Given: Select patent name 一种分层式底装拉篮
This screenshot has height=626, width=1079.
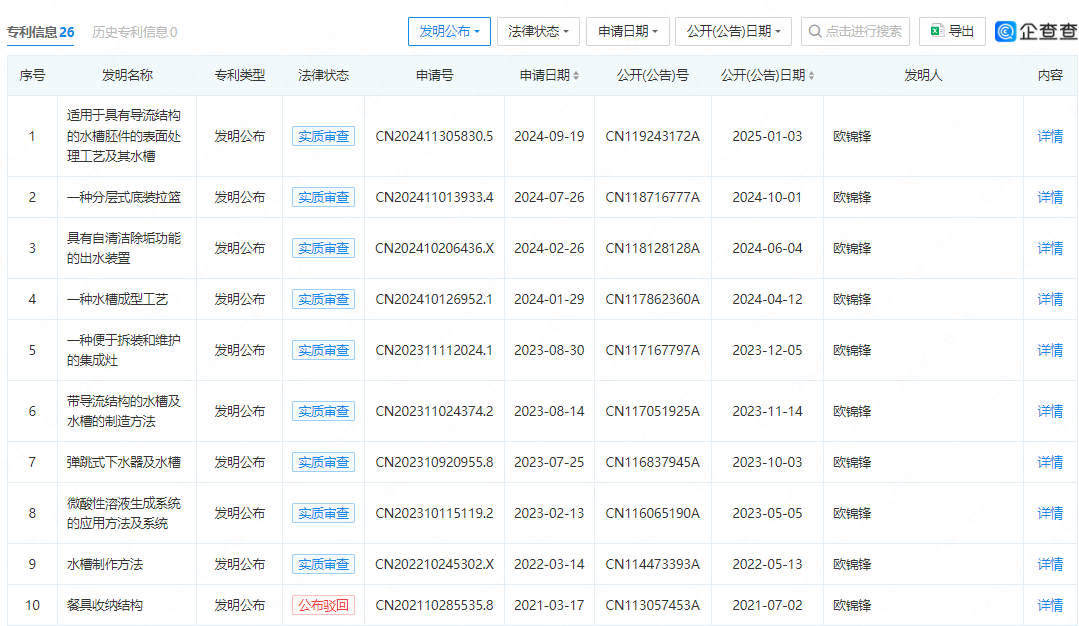Looking at the screenshot, I should pos(124,197).
